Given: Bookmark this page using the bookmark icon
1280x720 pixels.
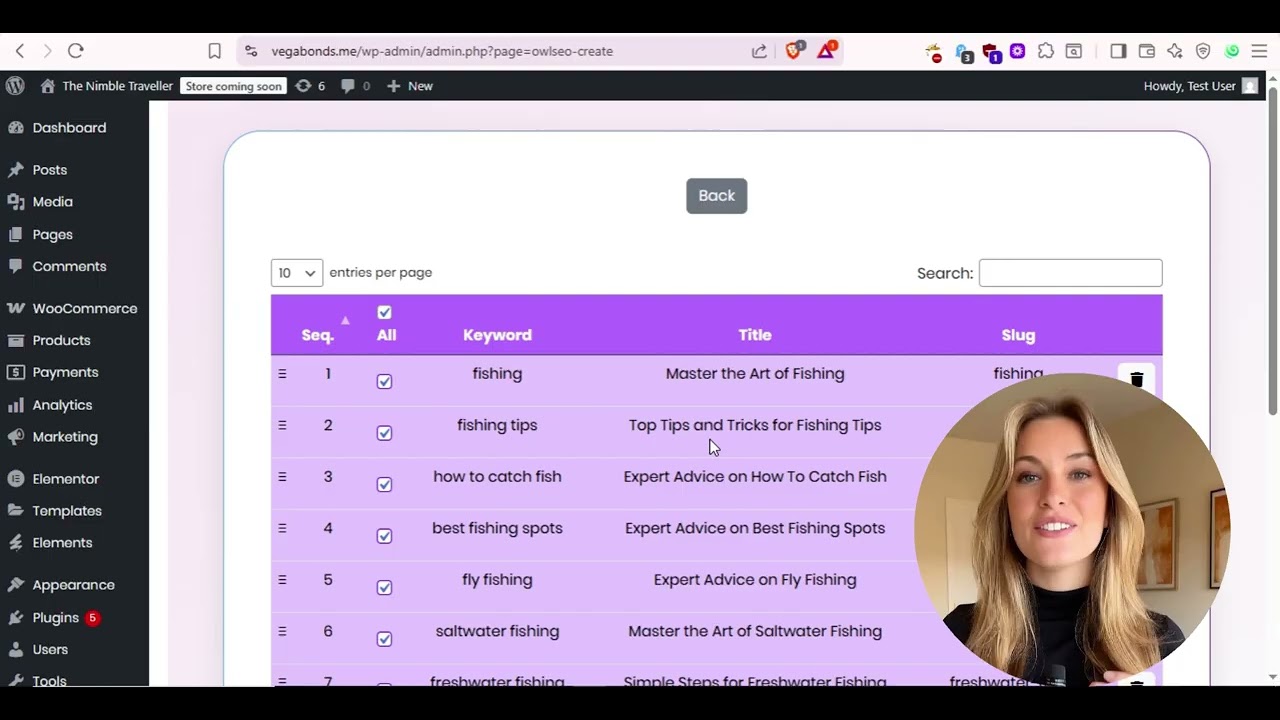Looking at the screenshot, I should tap(214, 51).
